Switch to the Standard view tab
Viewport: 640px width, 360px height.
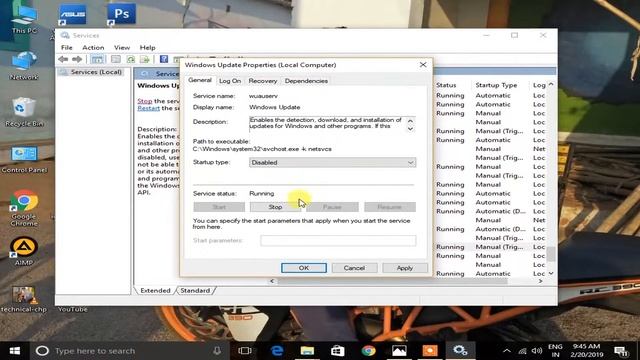tap(195, 290)
